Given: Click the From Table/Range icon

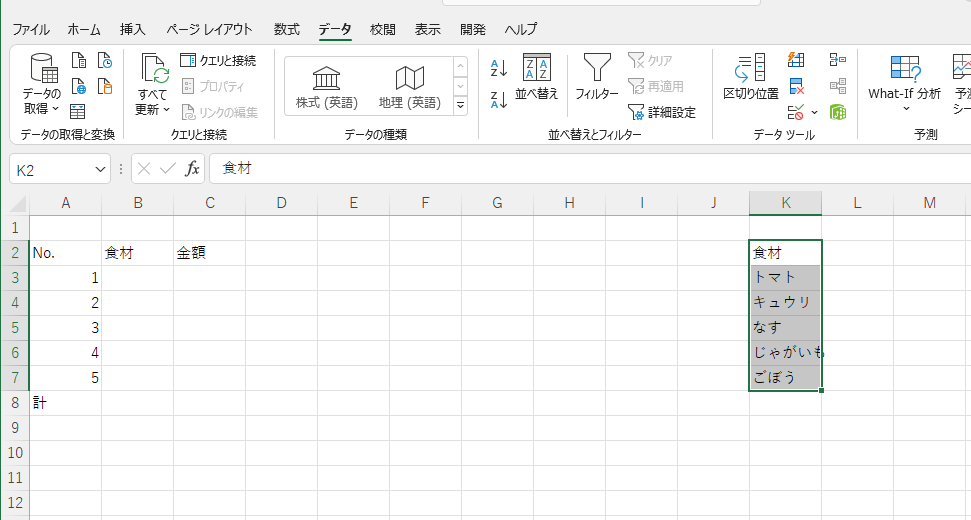Looking at the screenshot, I should point(77,111).
